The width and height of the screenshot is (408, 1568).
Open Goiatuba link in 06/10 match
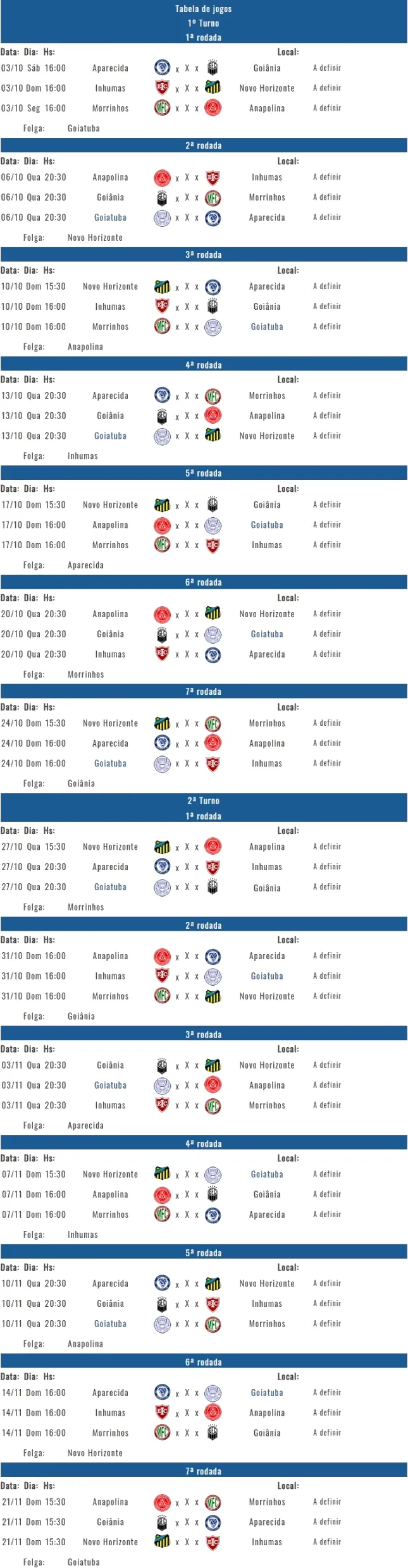coord(110,217)
